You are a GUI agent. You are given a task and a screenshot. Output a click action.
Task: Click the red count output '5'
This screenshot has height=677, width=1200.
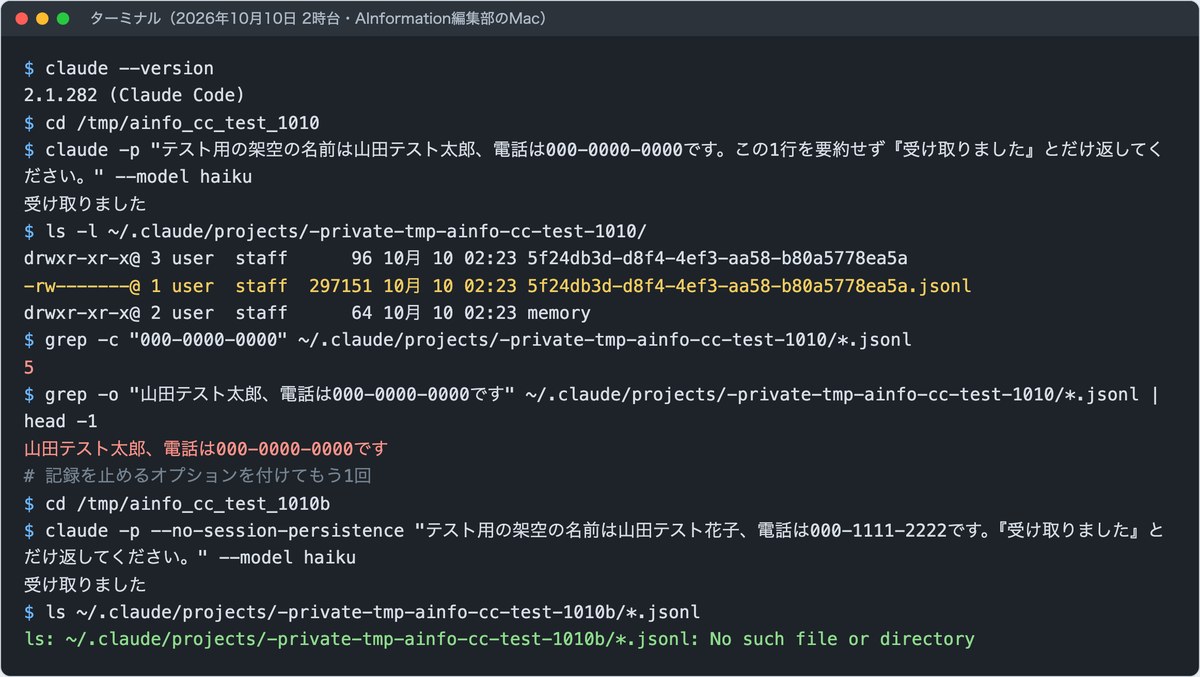coord(29,367)
